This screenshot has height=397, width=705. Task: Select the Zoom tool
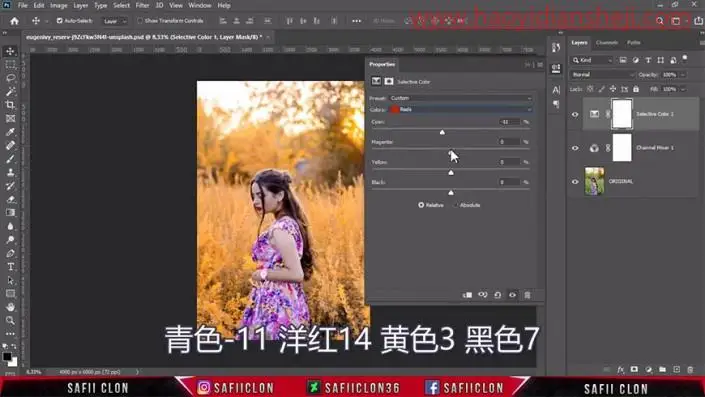(x=10, y=321)
